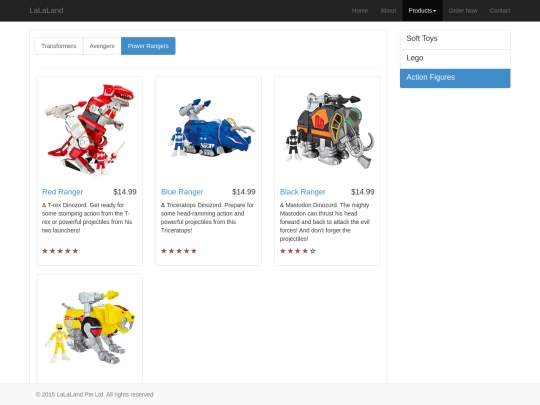The width and height of the screenshot is (540, 405).
Task: Open the Contact page
Action: (x=500, y=11)
